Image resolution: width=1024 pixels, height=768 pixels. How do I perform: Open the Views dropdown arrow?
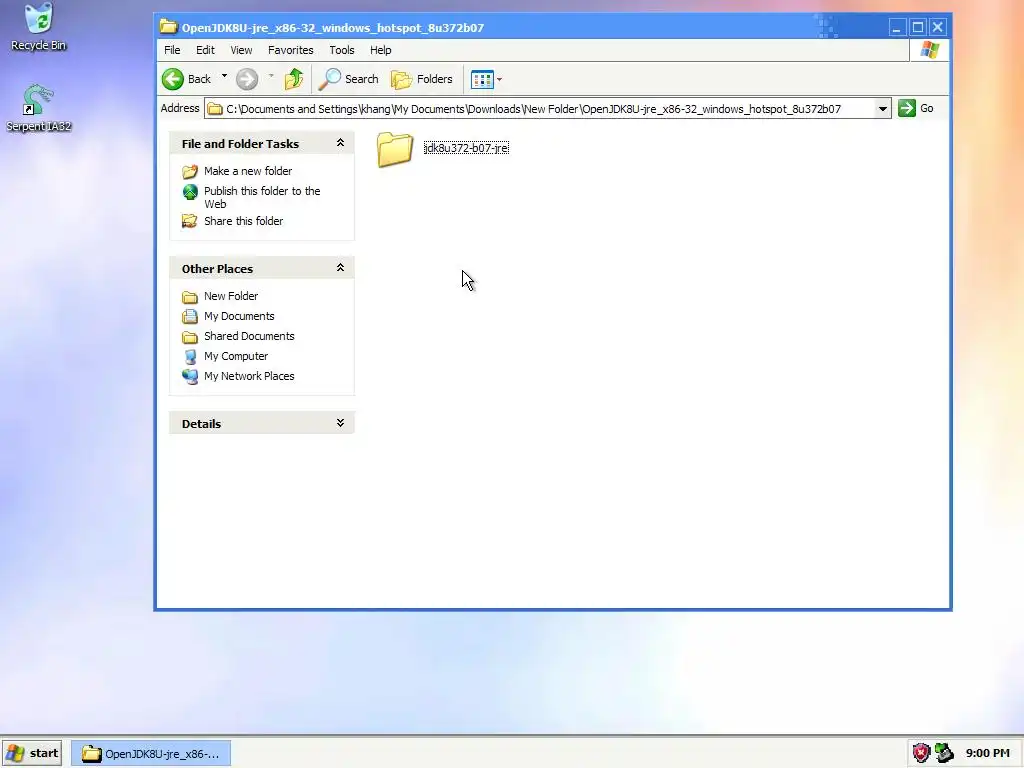(500, 79)
